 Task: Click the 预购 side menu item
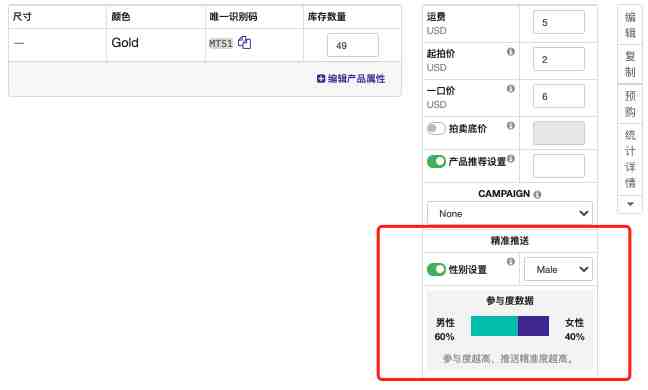[x=630, y=104]
